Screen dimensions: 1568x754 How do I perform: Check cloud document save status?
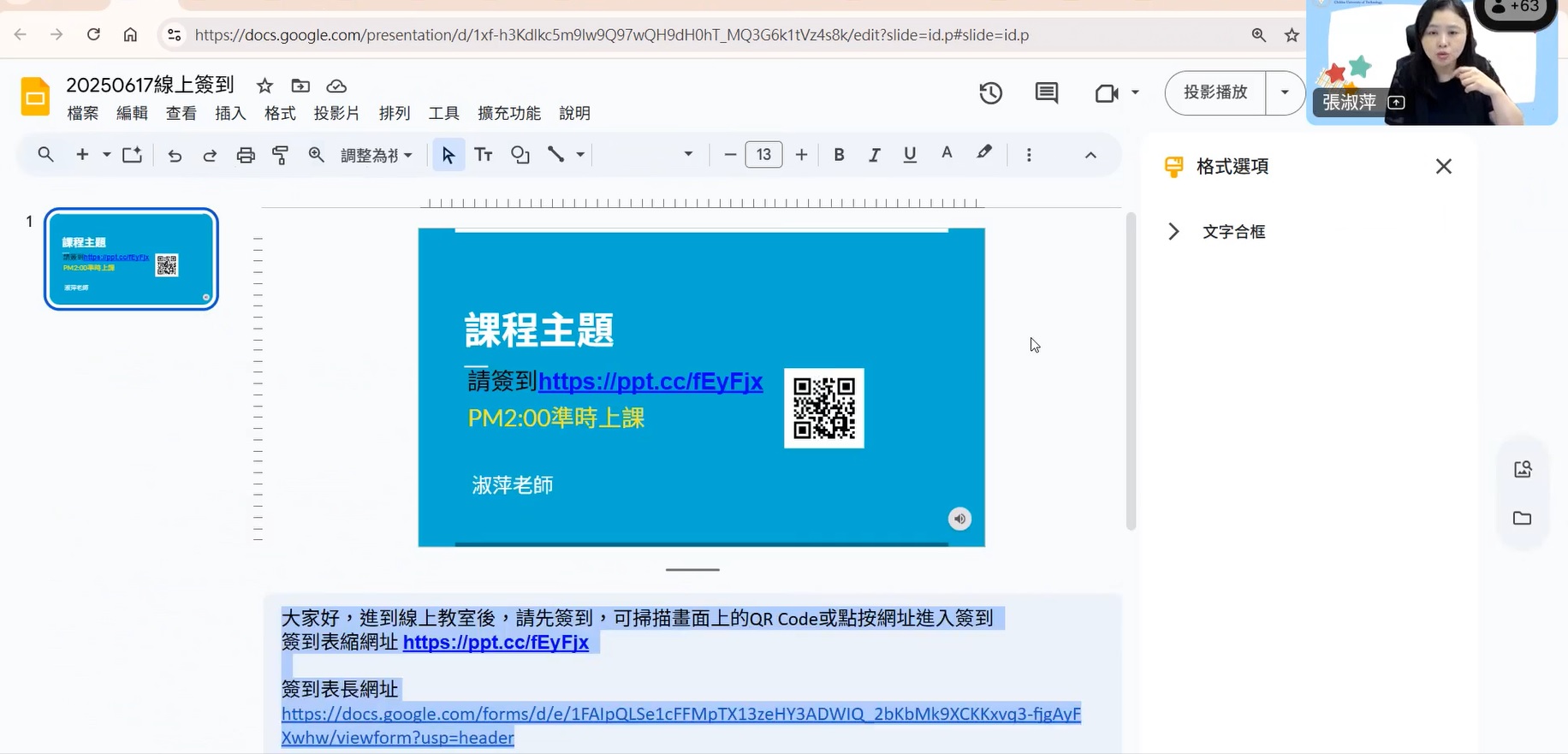tap(336, 86)
